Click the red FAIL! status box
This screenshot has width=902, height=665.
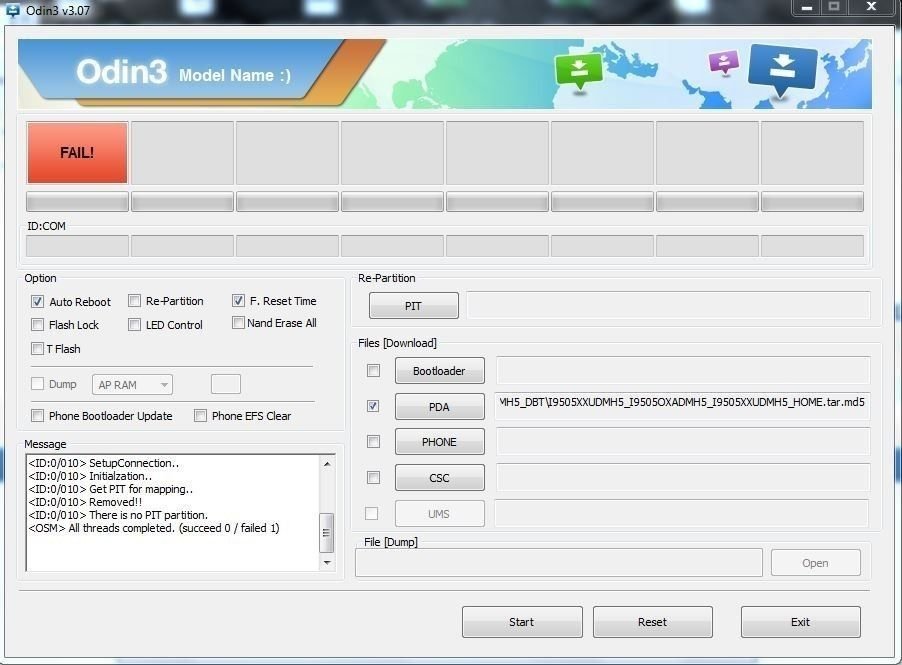(77, 152)
